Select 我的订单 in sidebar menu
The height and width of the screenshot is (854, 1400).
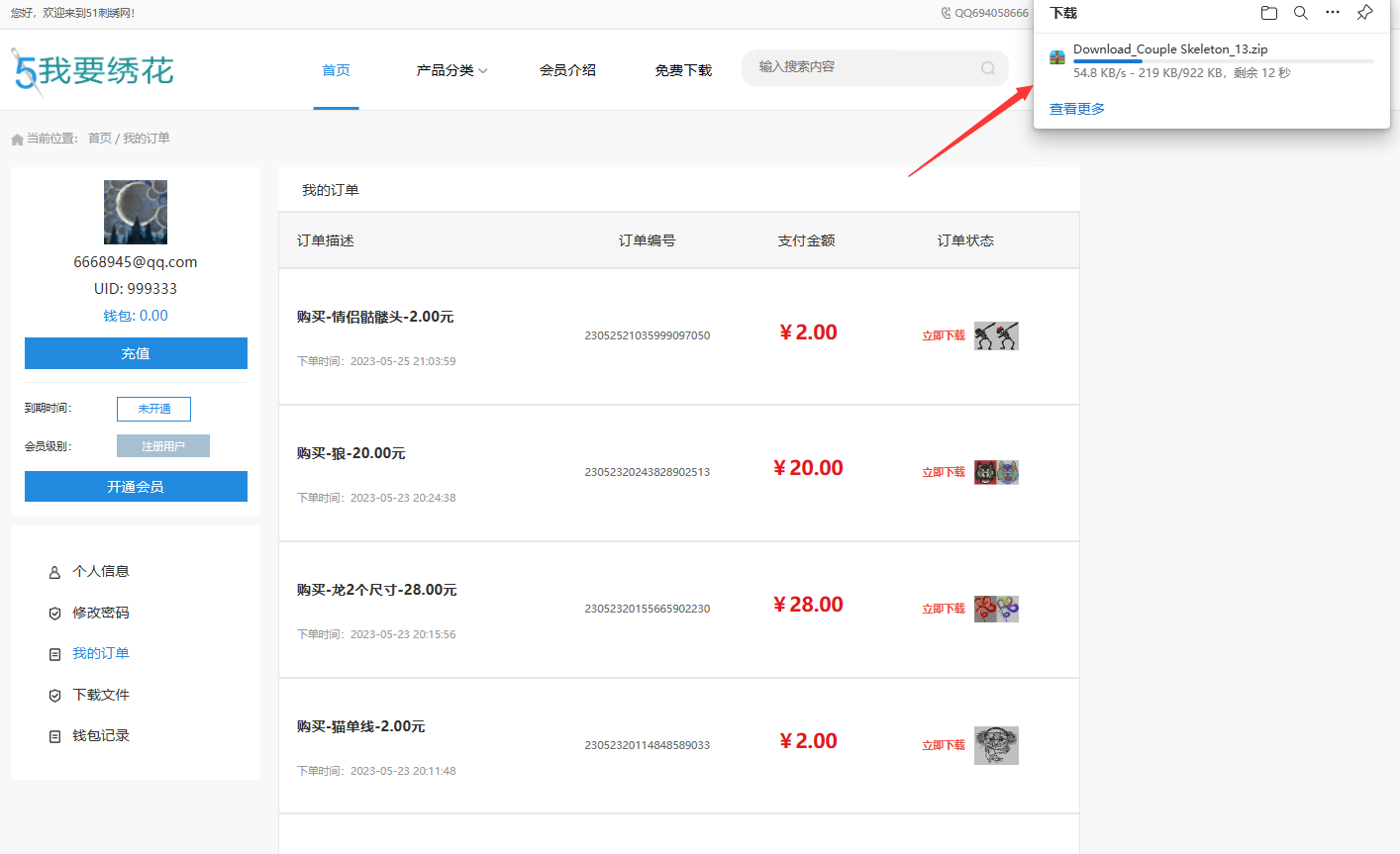coord(101,653)
